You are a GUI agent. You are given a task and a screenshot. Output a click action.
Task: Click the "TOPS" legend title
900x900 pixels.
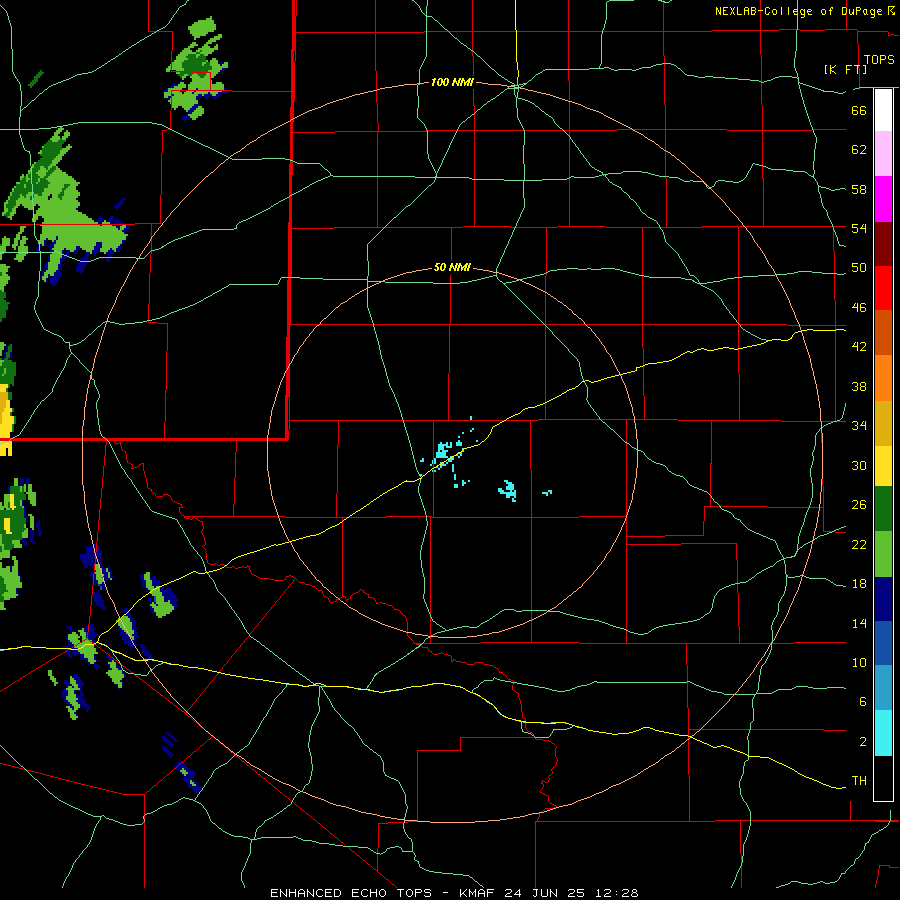pos(879,60)
